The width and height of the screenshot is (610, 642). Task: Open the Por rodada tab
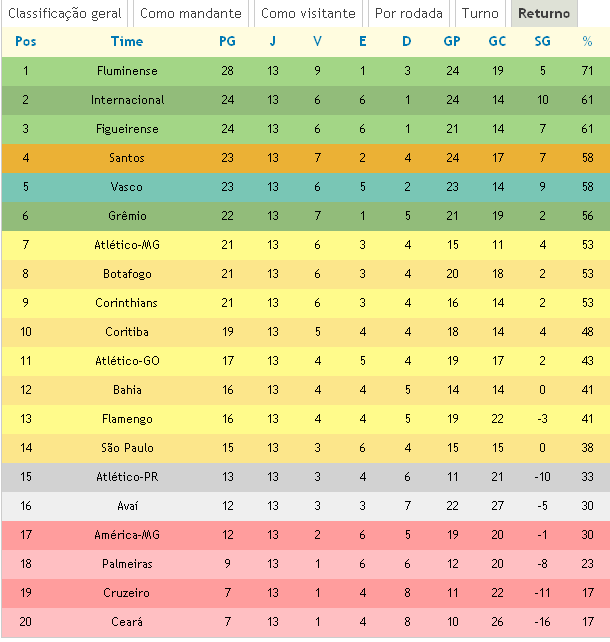408,14
